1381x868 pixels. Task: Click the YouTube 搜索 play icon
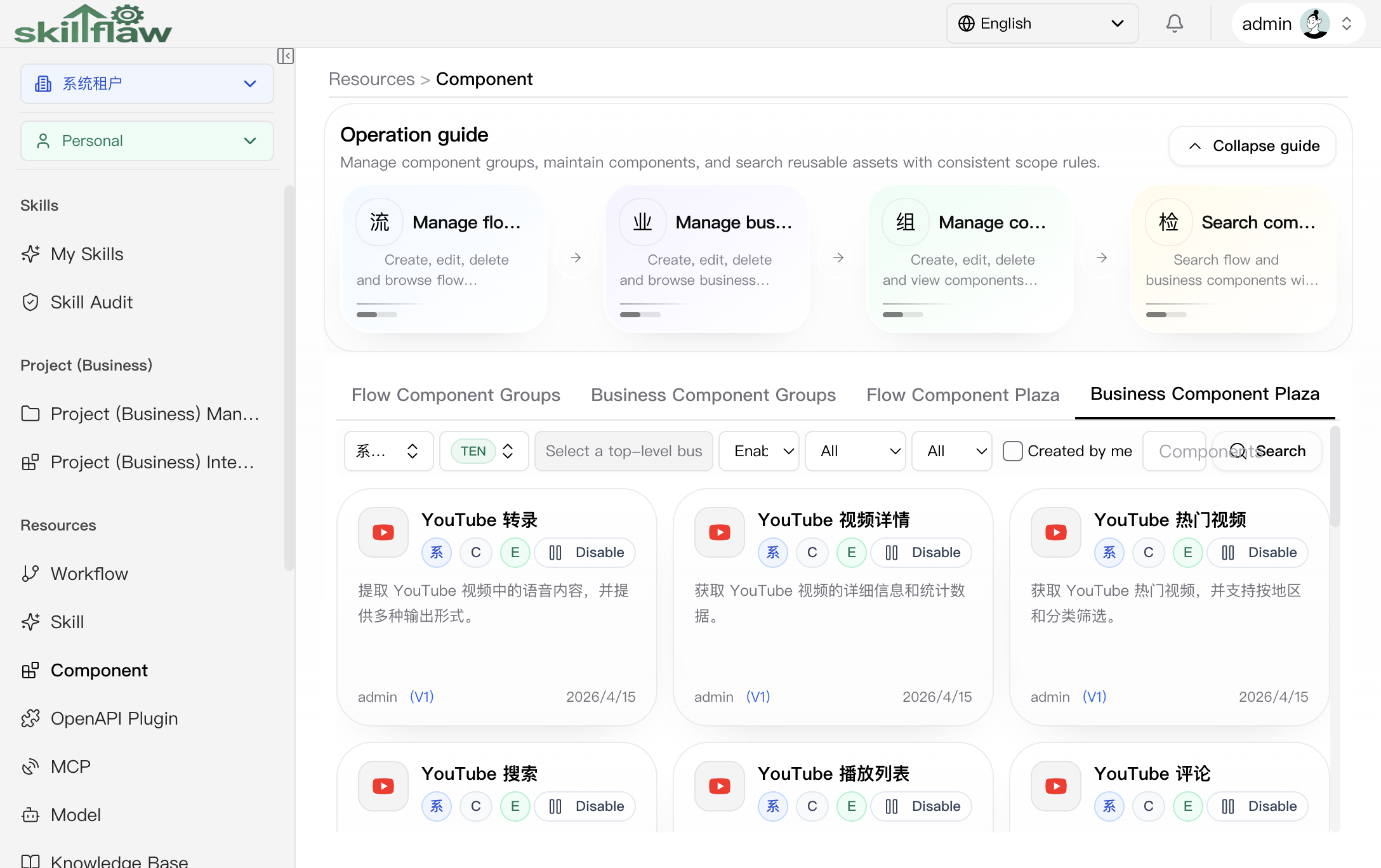(383, 786)
